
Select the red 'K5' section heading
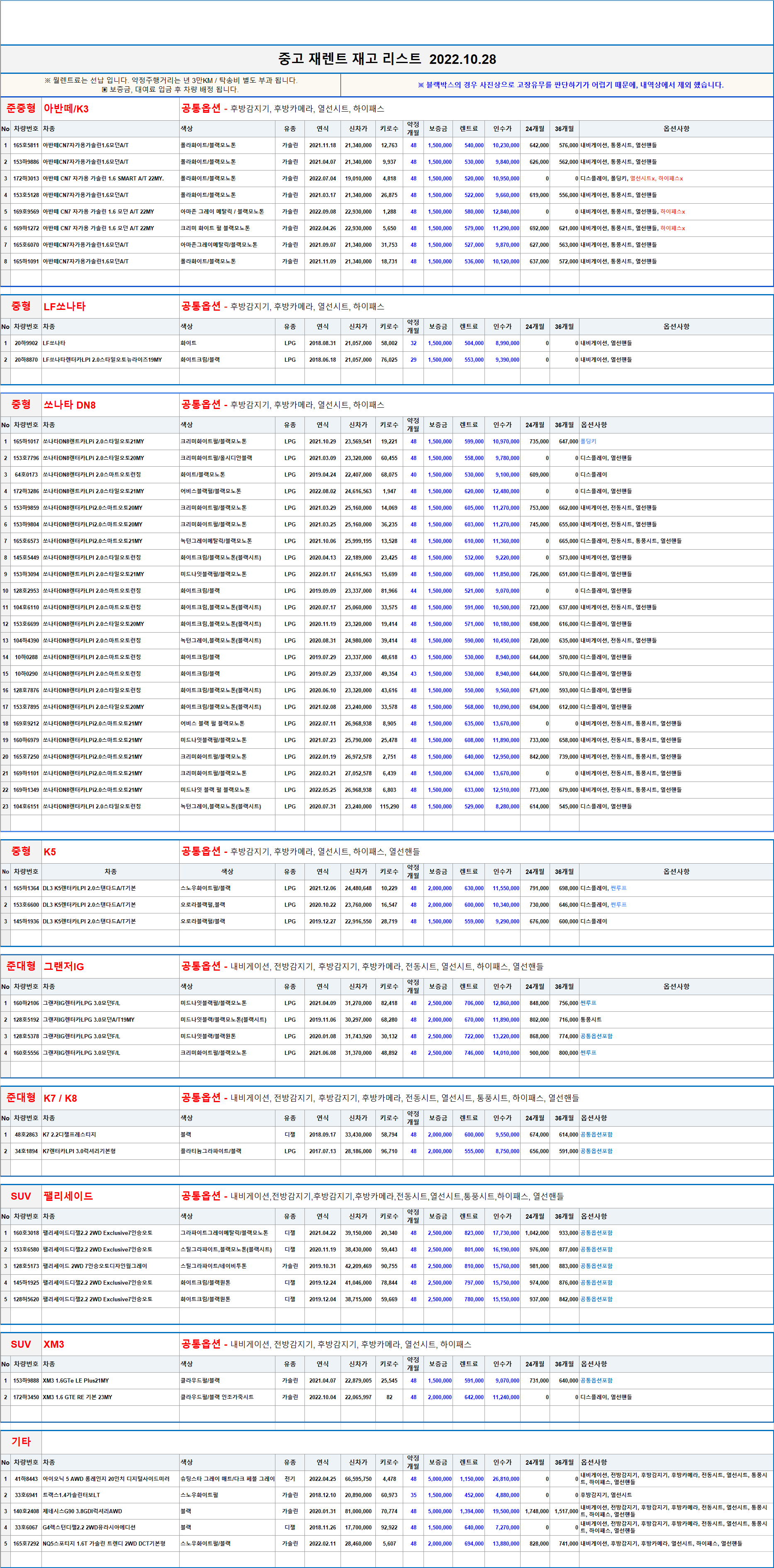50,852
